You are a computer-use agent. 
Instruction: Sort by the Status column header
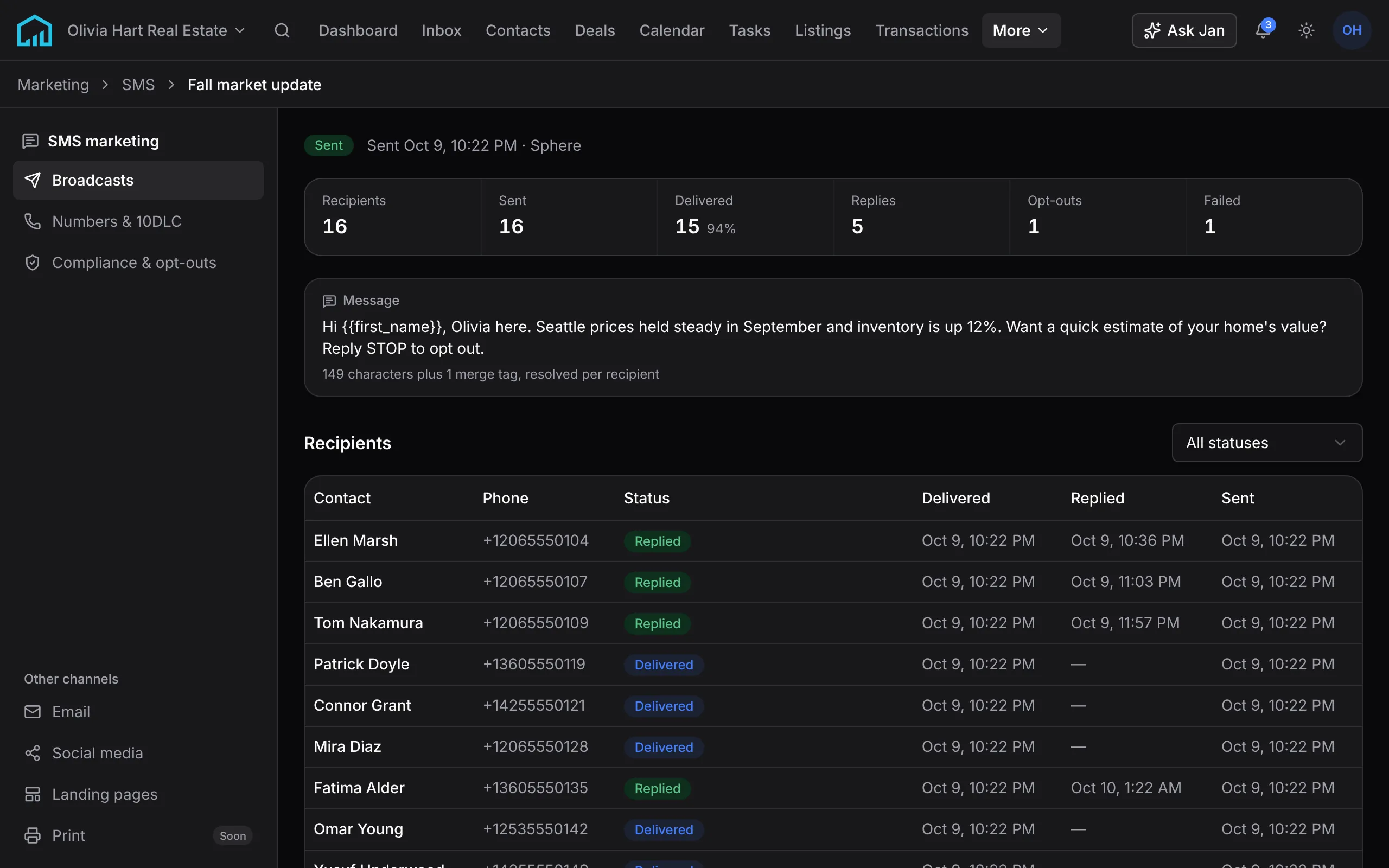pos(647,499)
